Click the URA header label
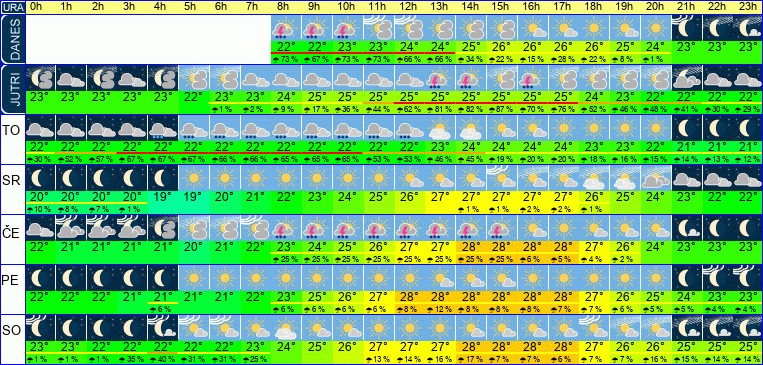Image resolution: width=763 pixels, height=365 pixels. 12,7
